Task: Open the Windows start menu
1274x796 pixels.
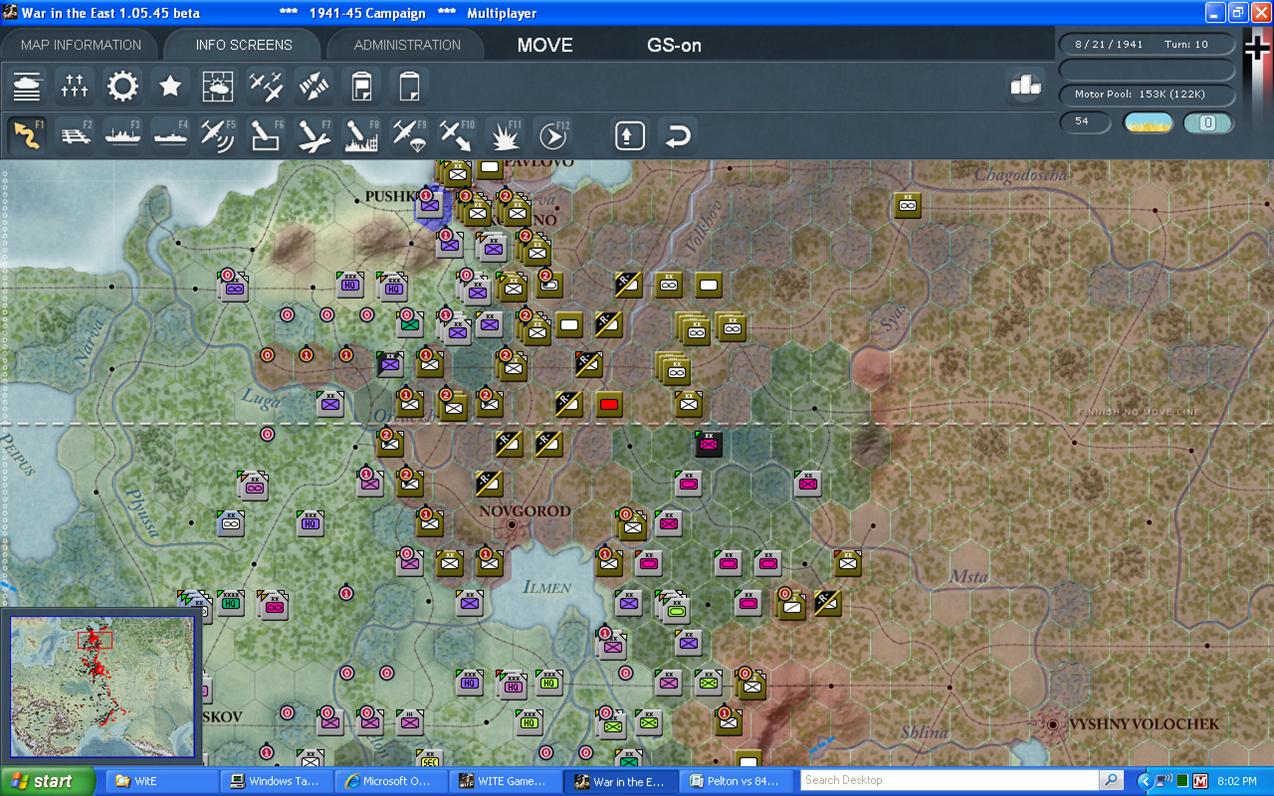Action: coord(47,781)
